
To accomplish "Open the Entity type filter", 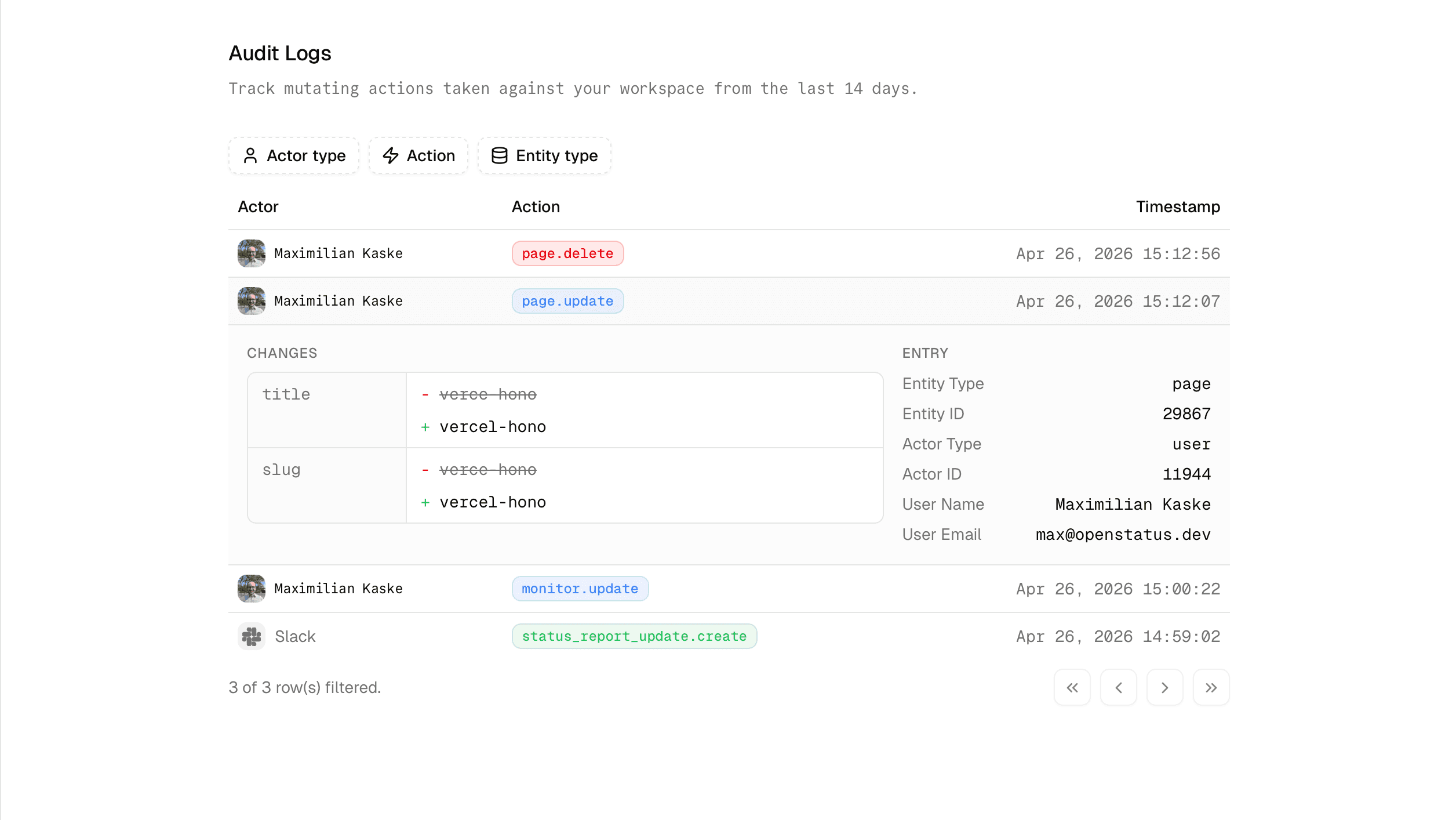I will pos(544,155).
